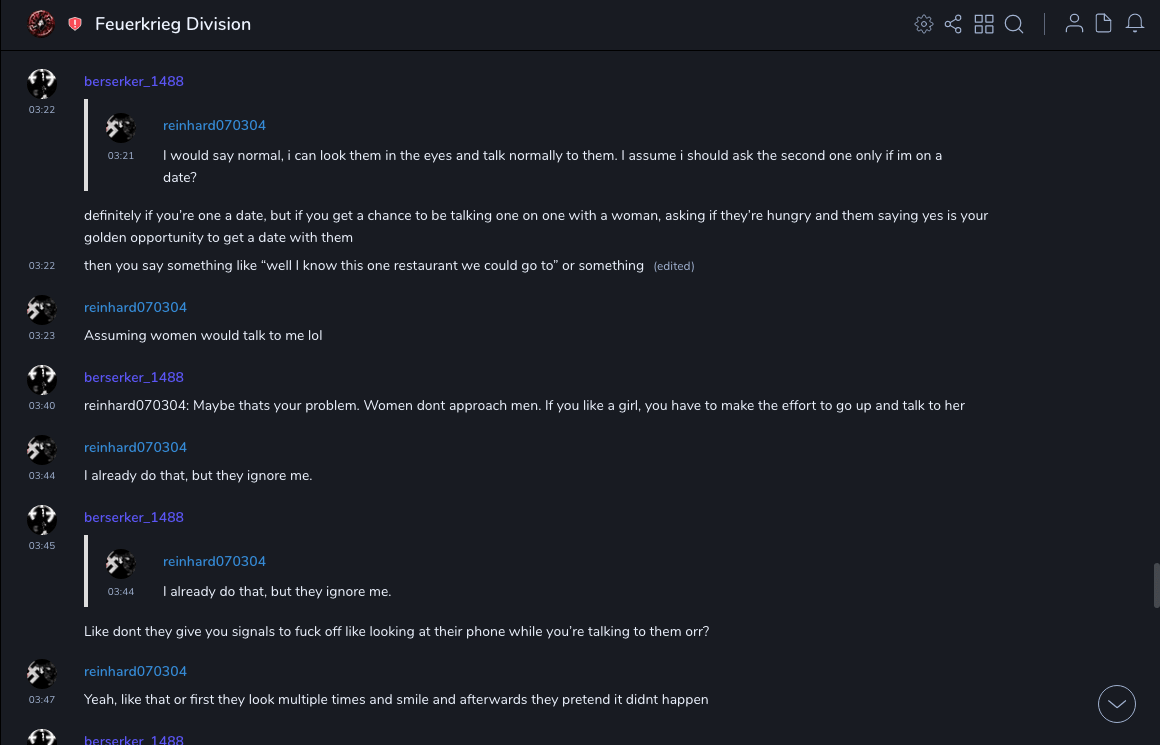Click reinhard070304 avatar beside "Assuming women" message

(41, 310)
